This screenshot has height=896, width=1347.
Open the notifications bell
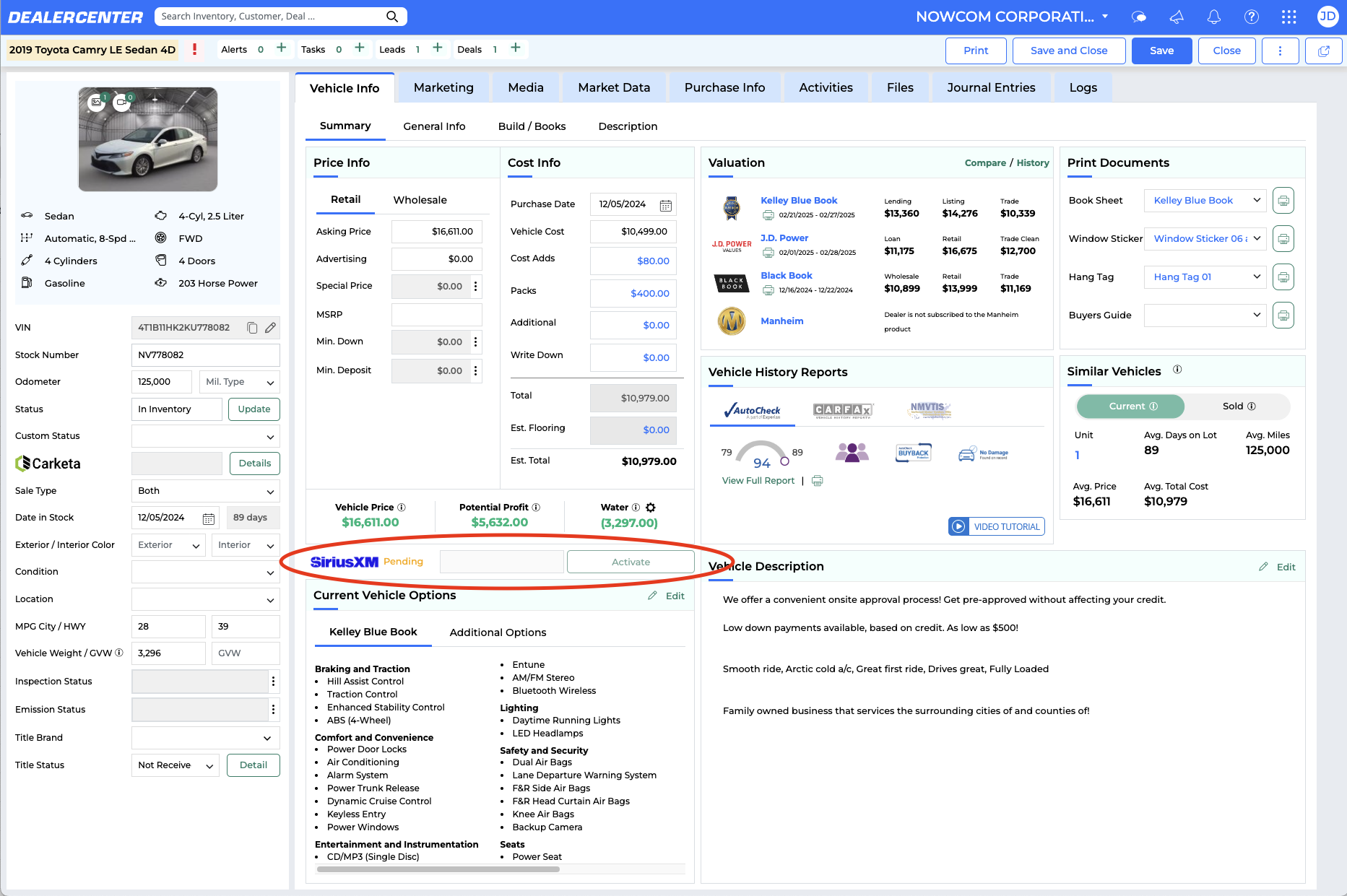click(x=1214, y=17)
